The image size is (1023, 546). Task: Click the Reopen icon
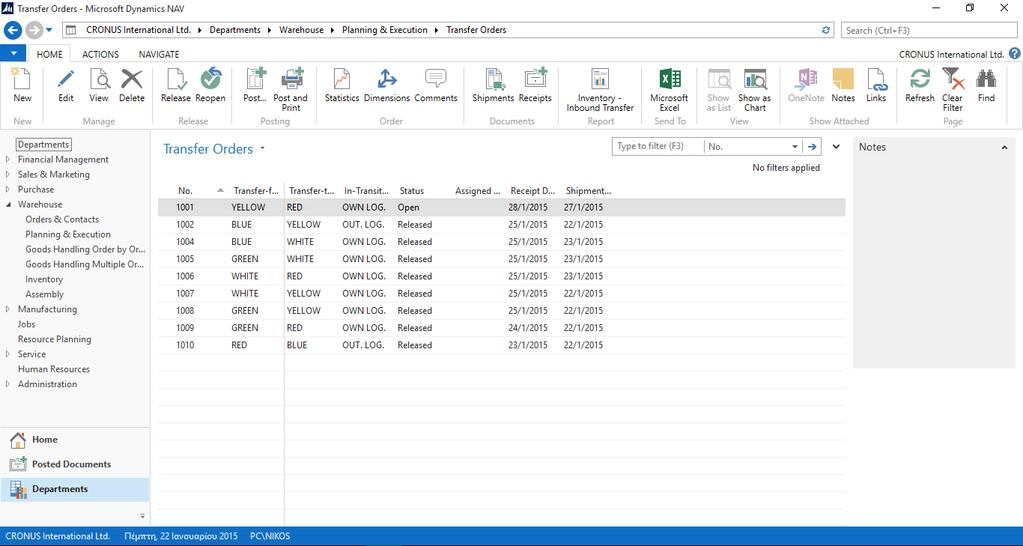pyautogui.click(x=211, y=79)
